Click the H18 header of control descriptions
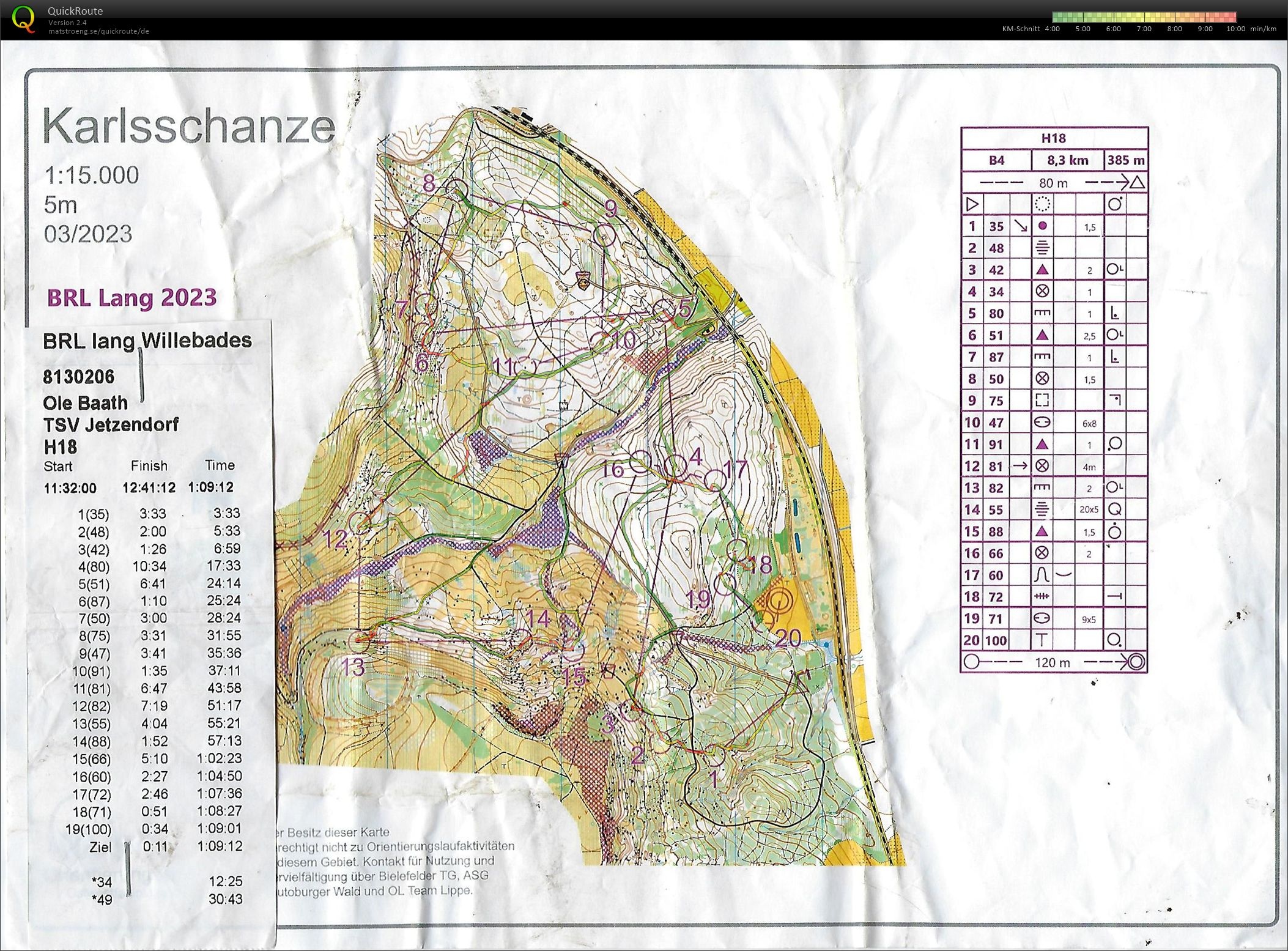Image resolution: width=1288 pixels, height=951 pixels. click(x=1053, y=138)
